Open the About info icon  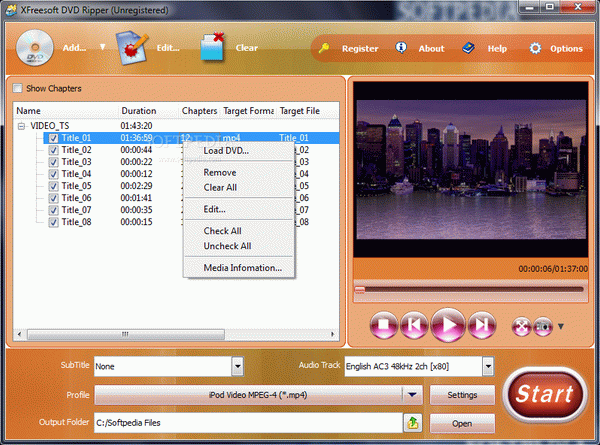(x=401, y=48)
